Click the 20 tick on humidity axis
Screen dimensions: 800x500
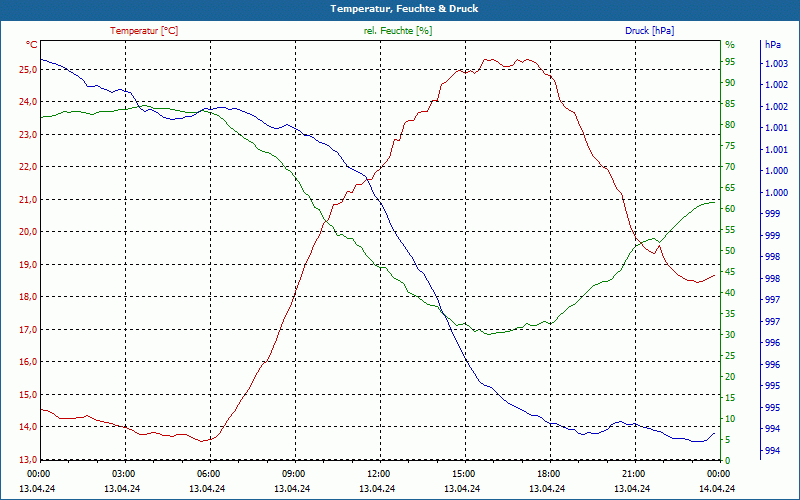coord(730,377)
